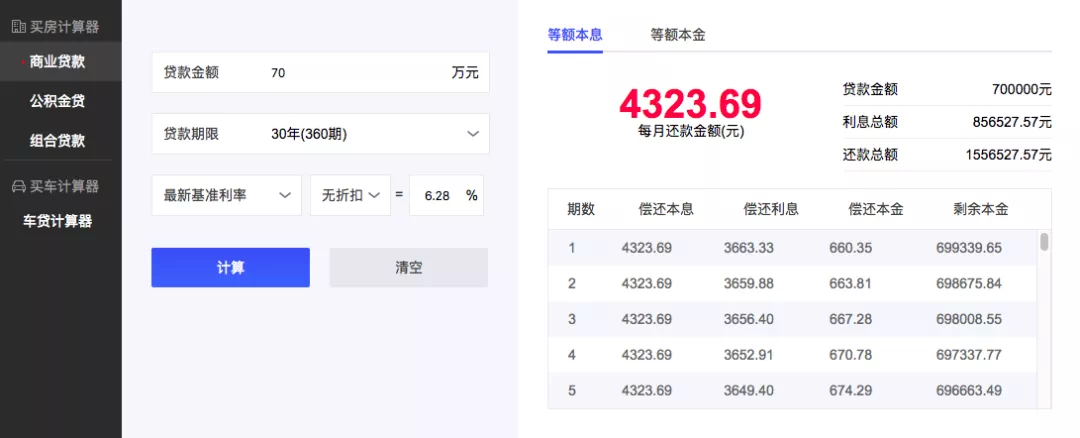Image resolution: width=1080 pixels, height=438 pixels.
Task: Open 组合贷款 in the sidebar
Action: coord(57,140)
